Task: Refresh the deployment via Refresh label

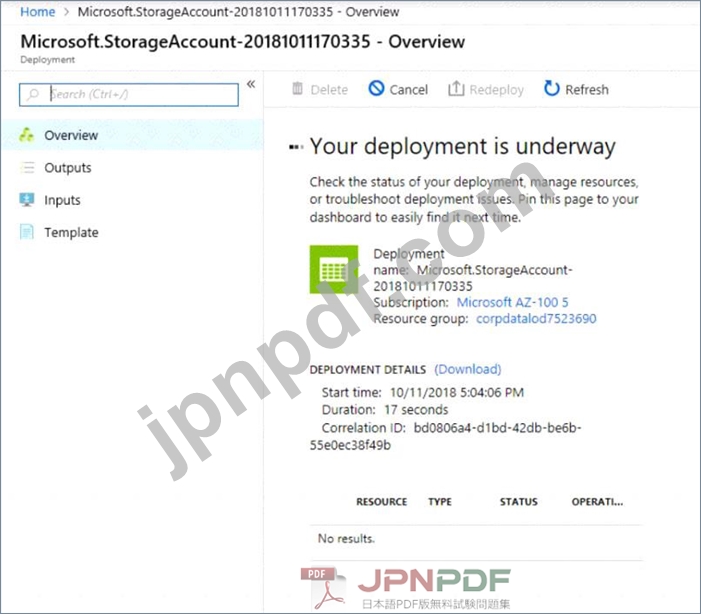Action: 587,90
